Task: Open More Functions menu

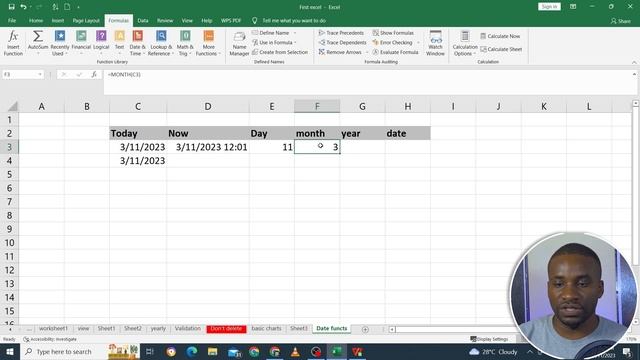Action: click(208, 43)
